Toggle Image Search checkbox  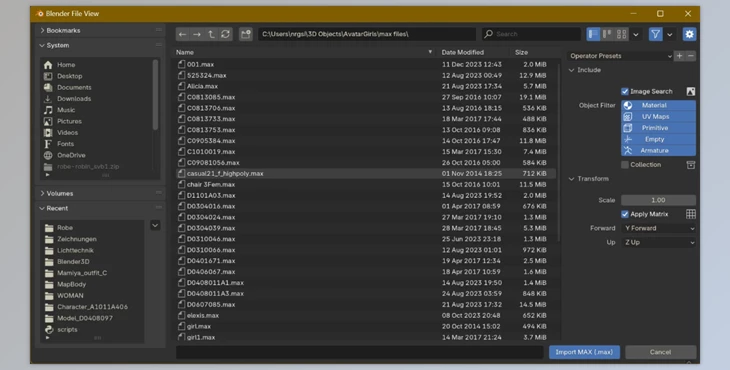625,92
